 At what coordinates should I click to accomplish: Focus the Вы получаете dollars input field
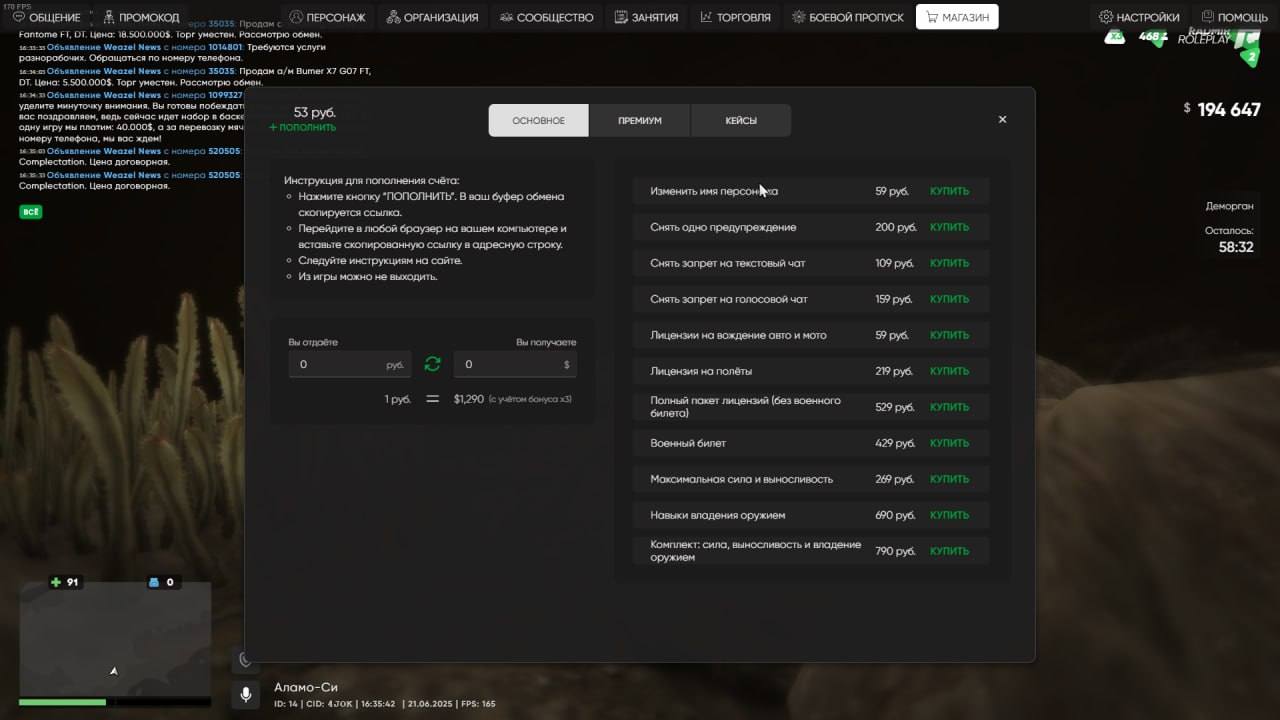coord(515,364)
